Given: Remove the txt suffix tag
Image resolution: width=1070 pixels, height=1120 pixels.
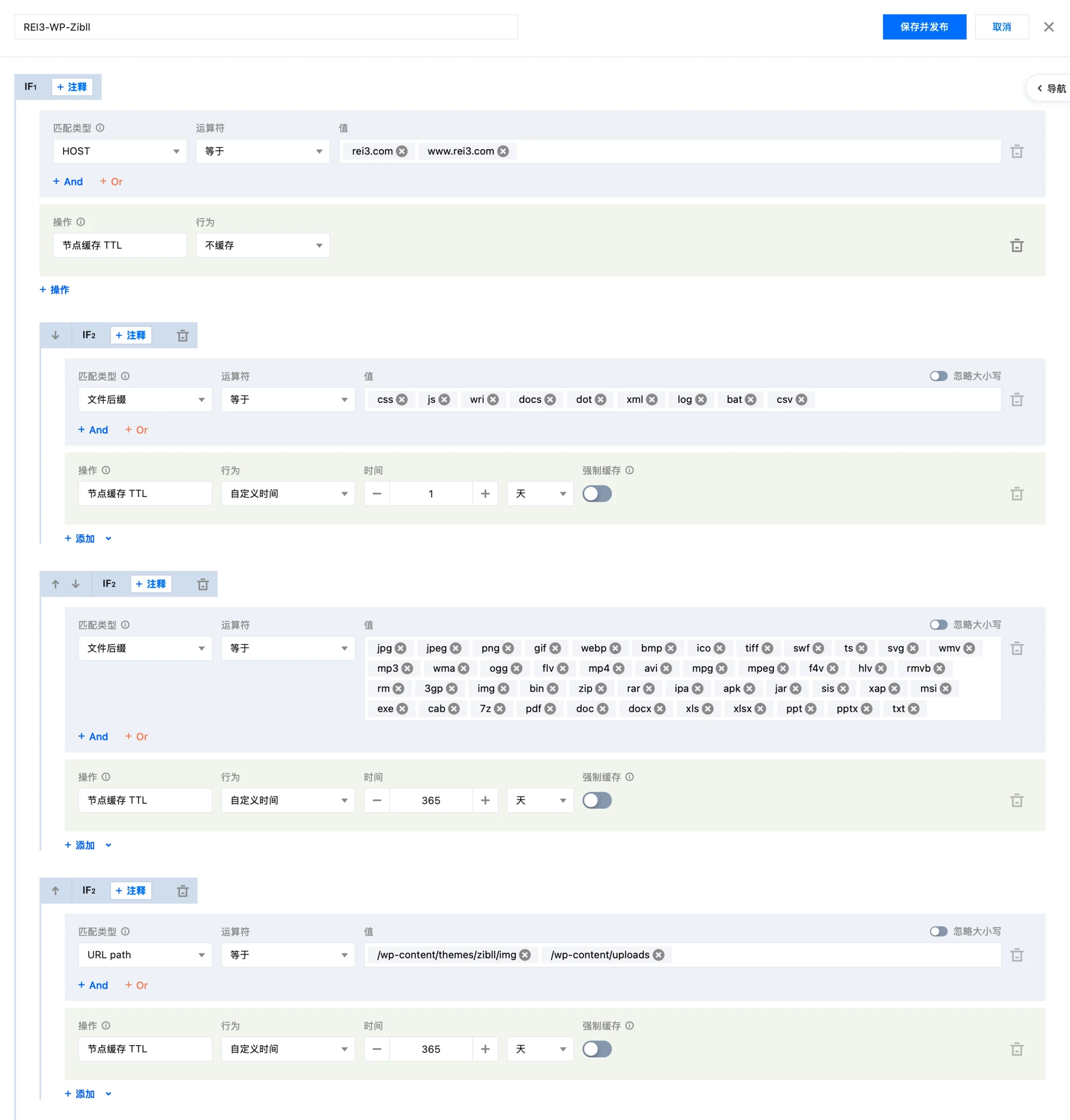Looking at the screenshot, I should pos(914,709).
